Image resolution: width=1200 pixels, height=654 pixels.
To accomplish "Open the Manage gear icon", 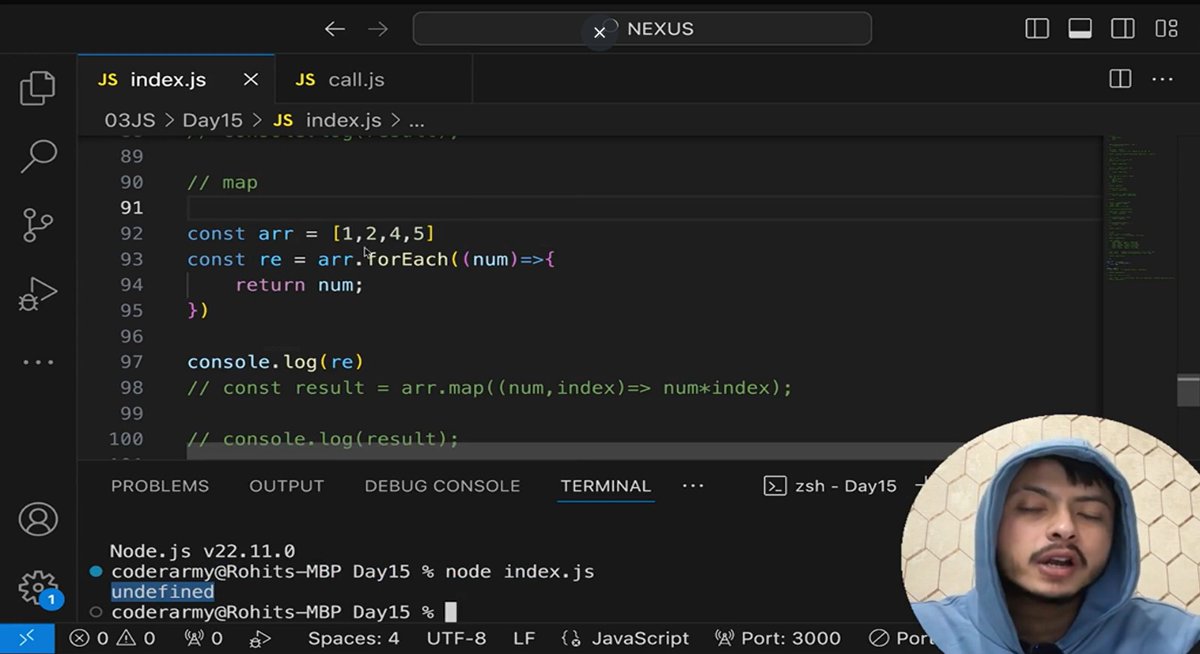I will [x=38, y=587].
